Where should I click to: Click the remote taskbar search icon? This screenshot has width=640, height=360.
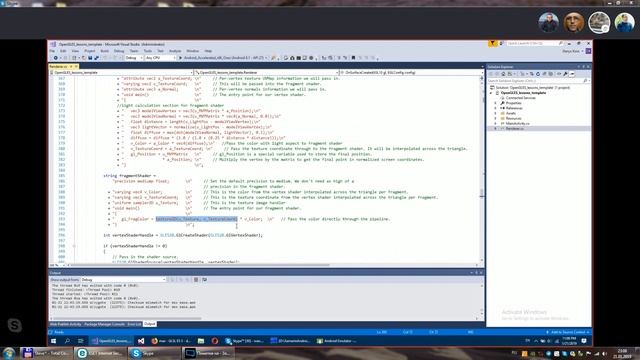pyautogui.click(x=67, y=341)
